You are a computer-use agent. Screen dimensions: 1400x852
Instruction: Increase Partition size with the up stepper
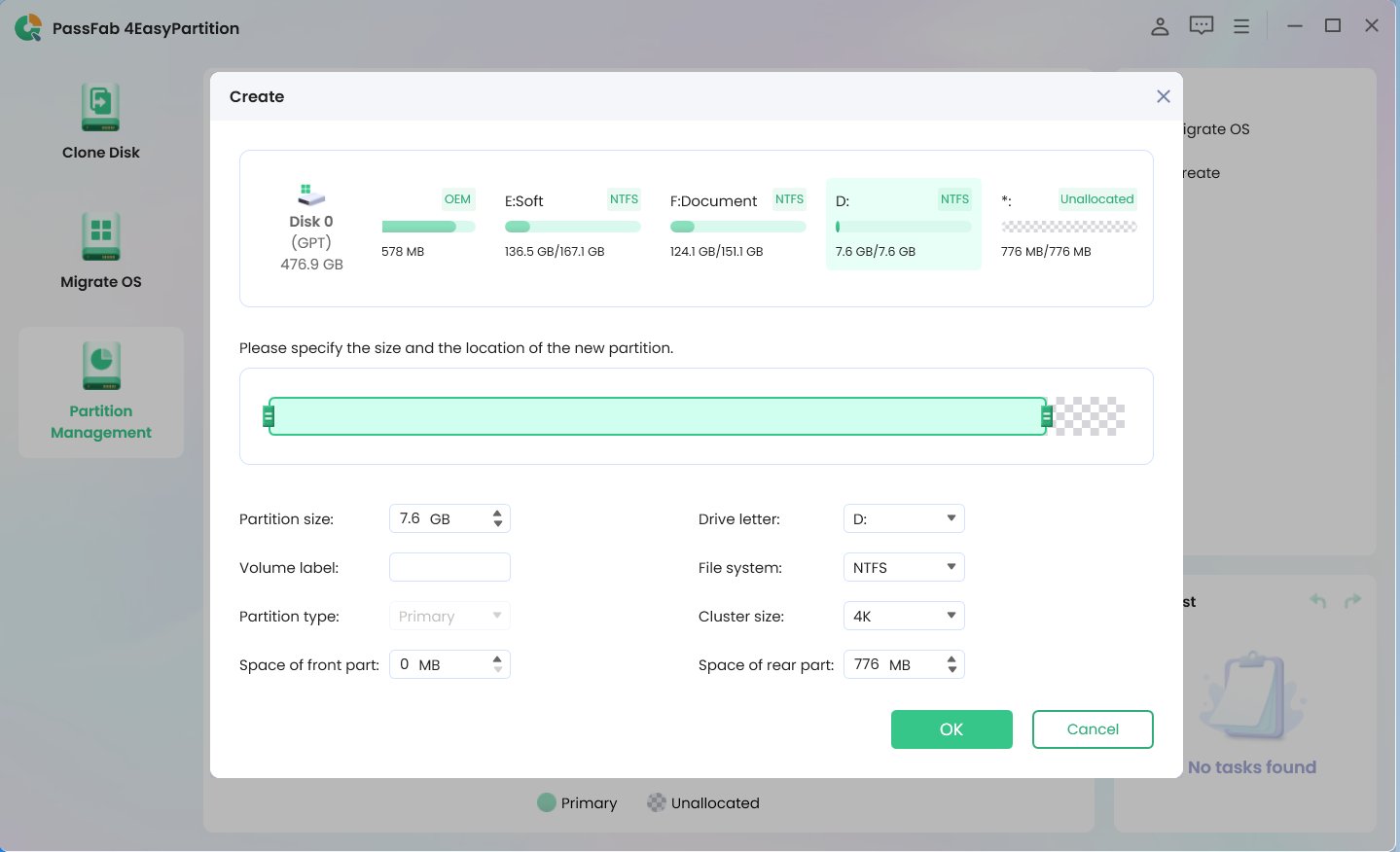point(497,513)
